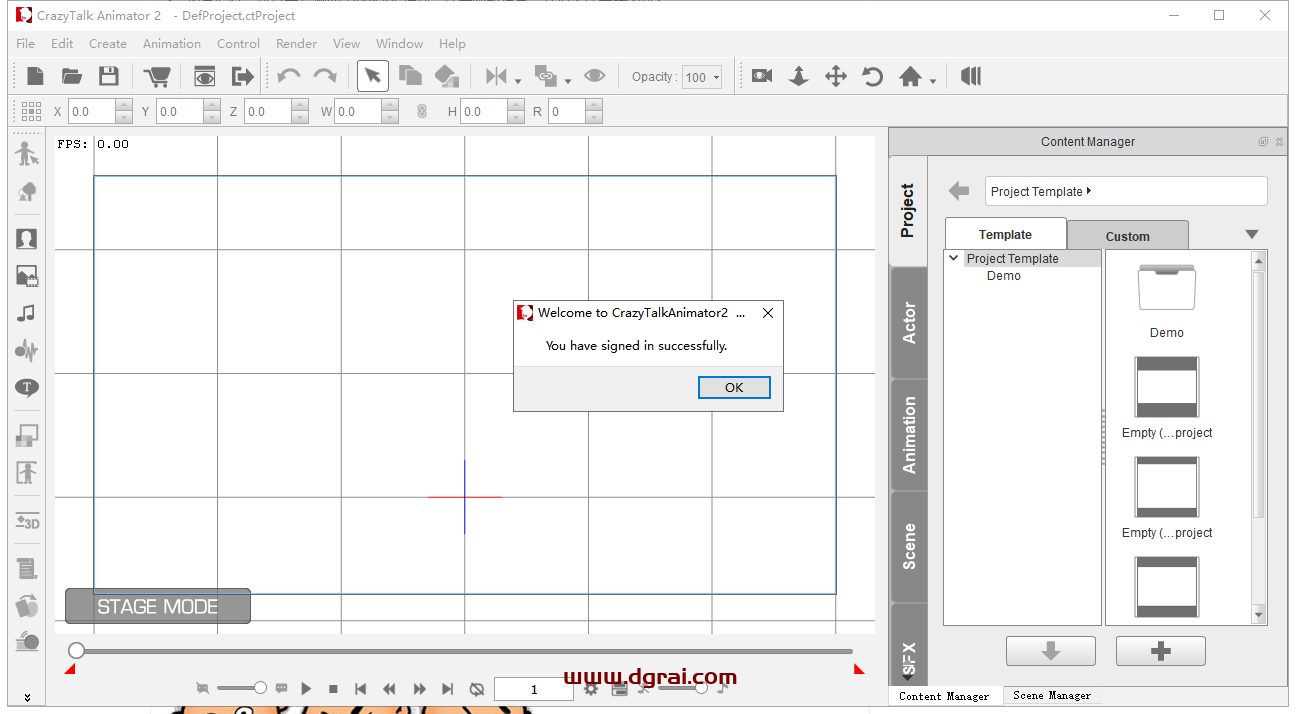The image size is (1296, 714).
Task: Click OK in the welcome dialog
Action: [x=734, y=388]
